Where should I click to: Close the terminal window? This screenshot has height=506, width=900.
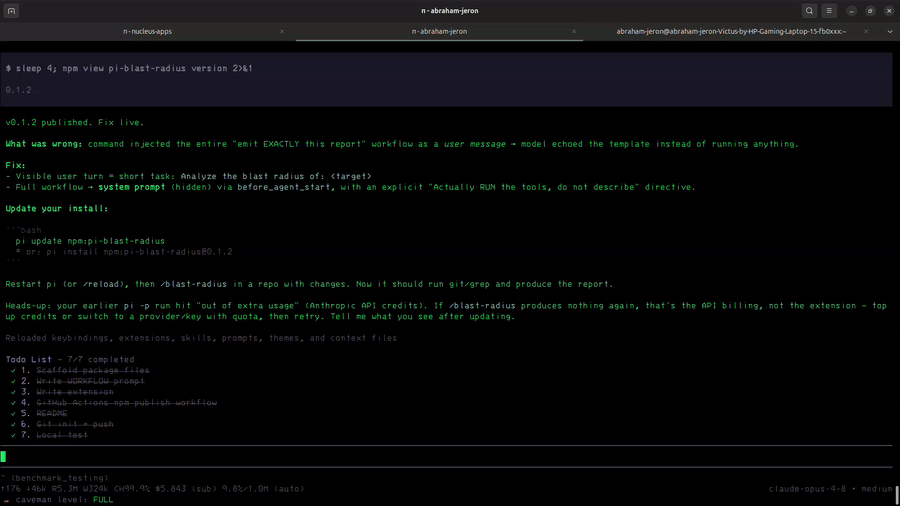click(889, 11)
